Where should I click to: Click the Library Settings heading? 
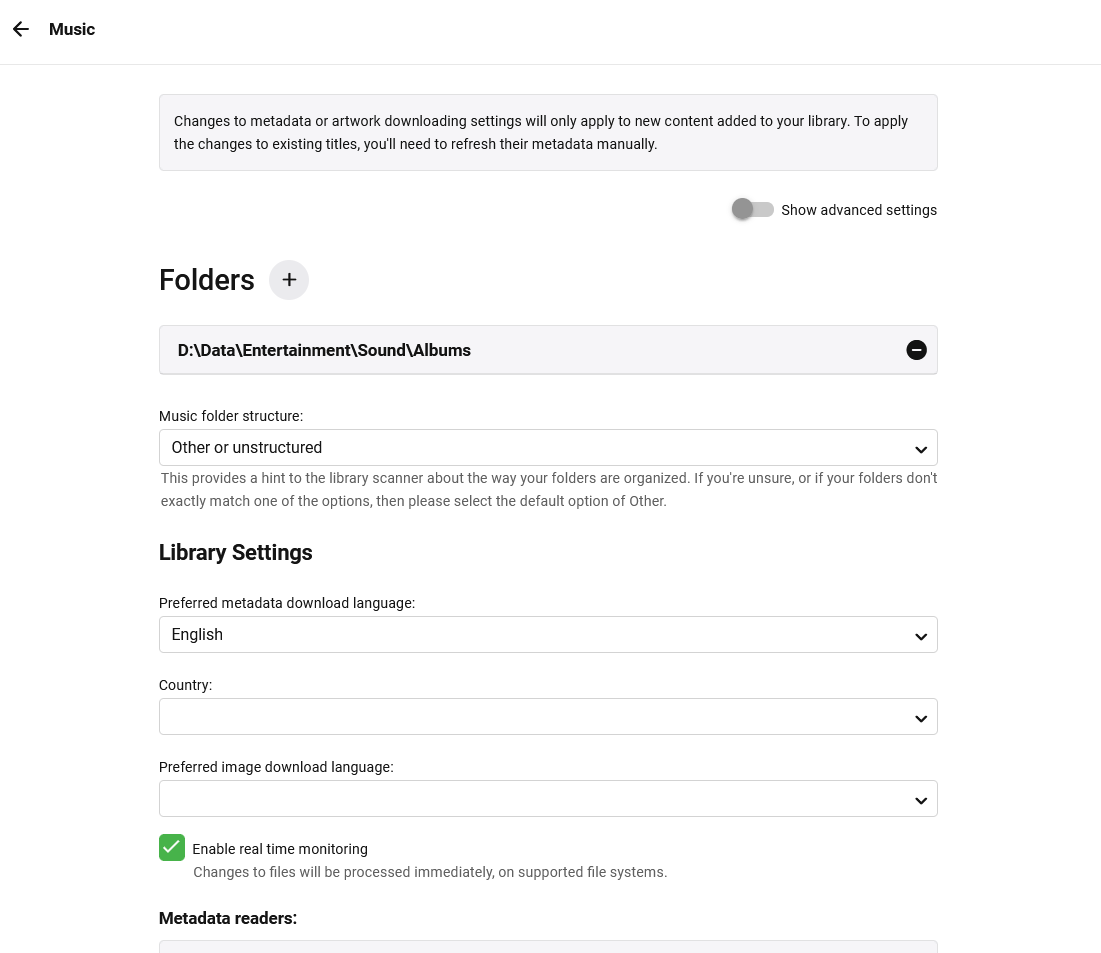point(236,552)
